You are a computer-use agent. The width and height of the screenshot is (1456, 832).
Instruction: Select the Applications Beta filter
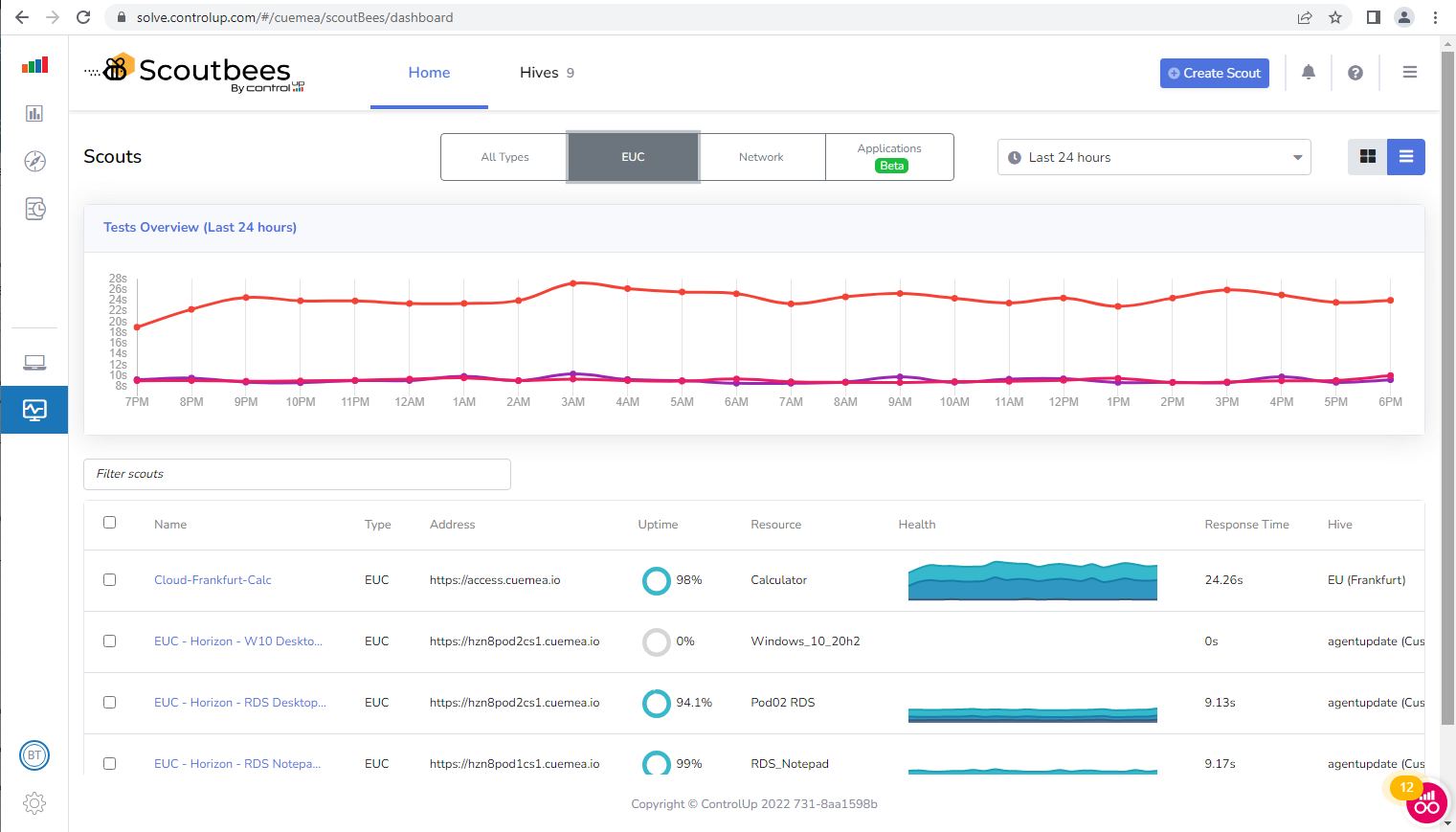click(889, 156)
